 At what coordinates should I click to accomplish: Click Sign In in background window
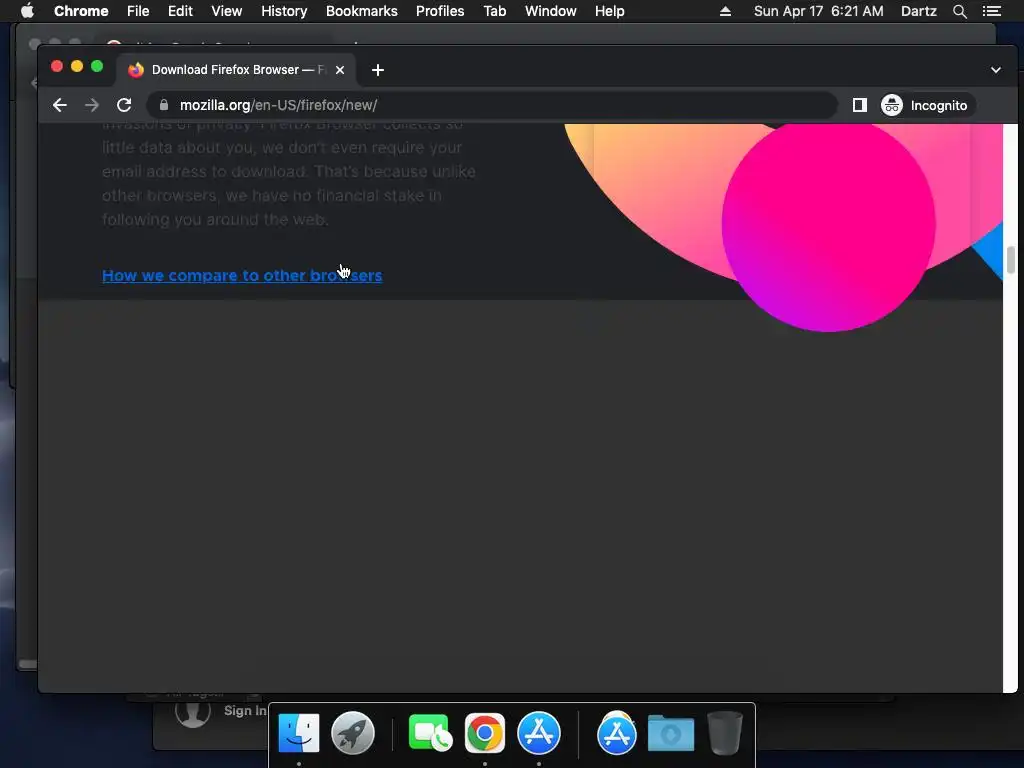245,711
